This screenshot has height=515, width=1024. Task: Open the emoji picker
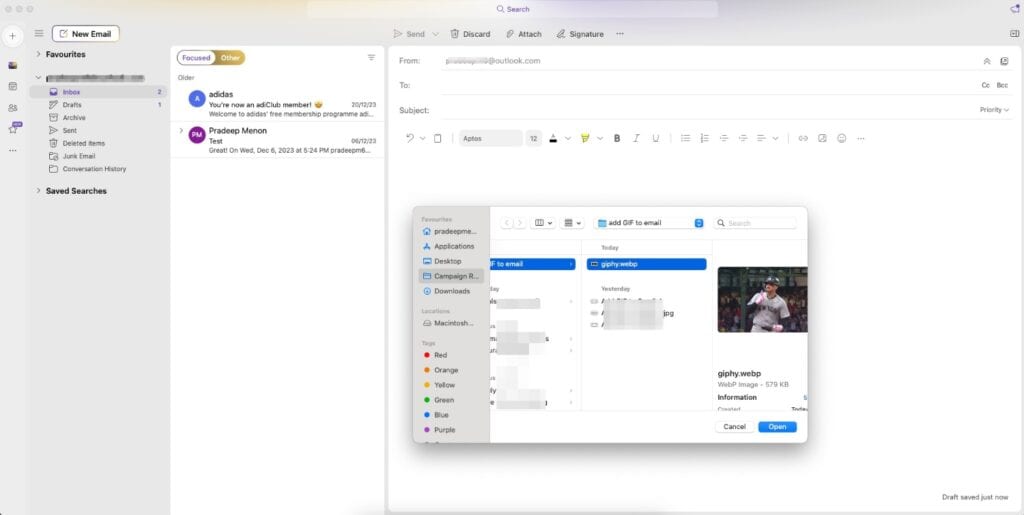click(x=842, y=138)
